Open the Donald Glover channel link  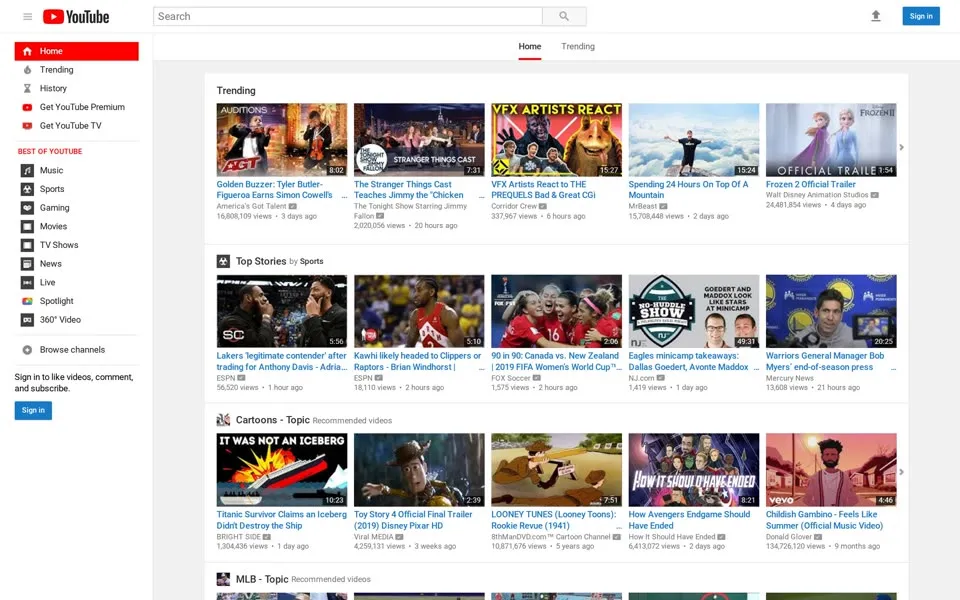tap(789, 537)
